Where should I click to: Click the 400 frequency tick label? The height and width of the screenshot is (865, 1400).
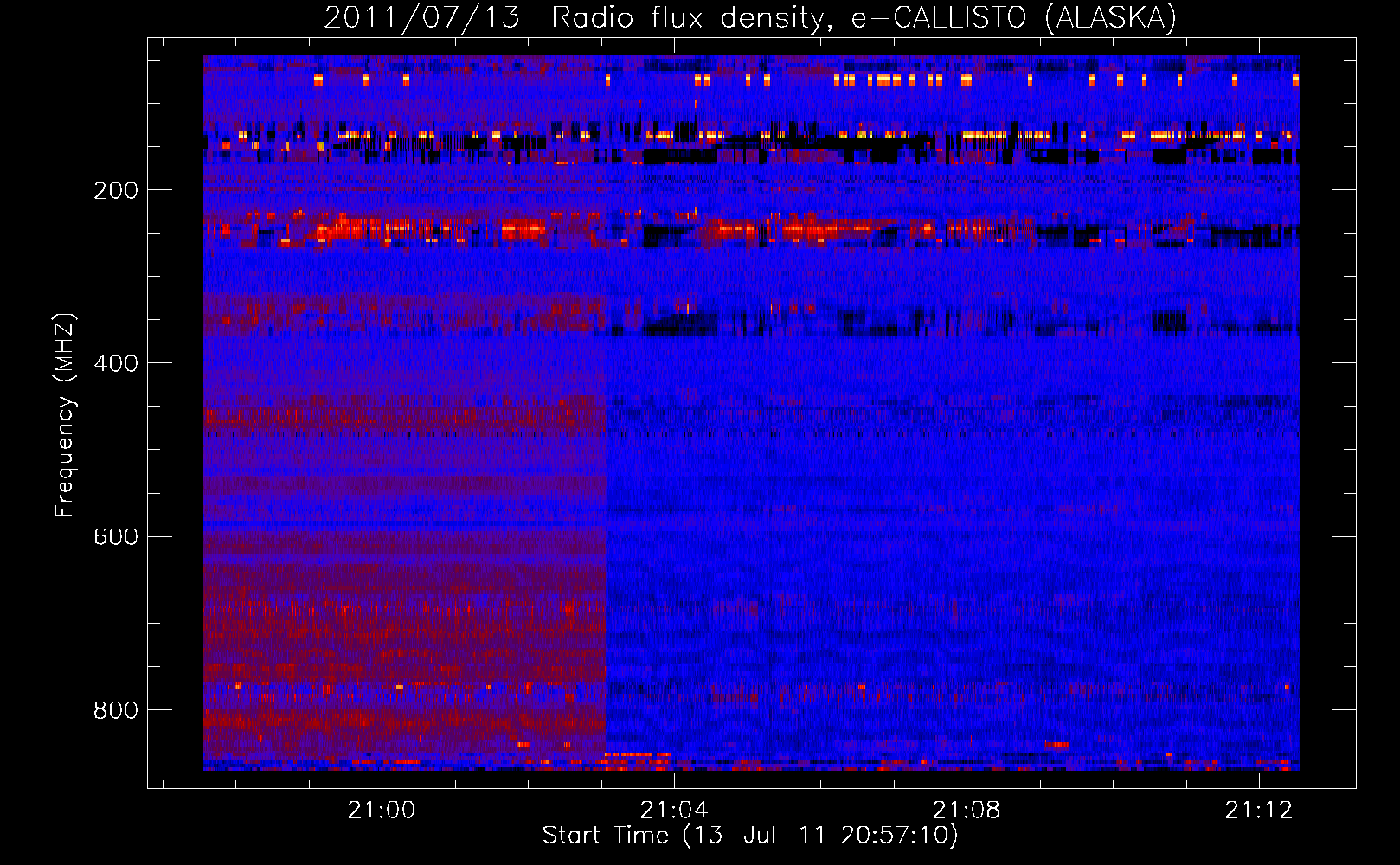(115, 363)
